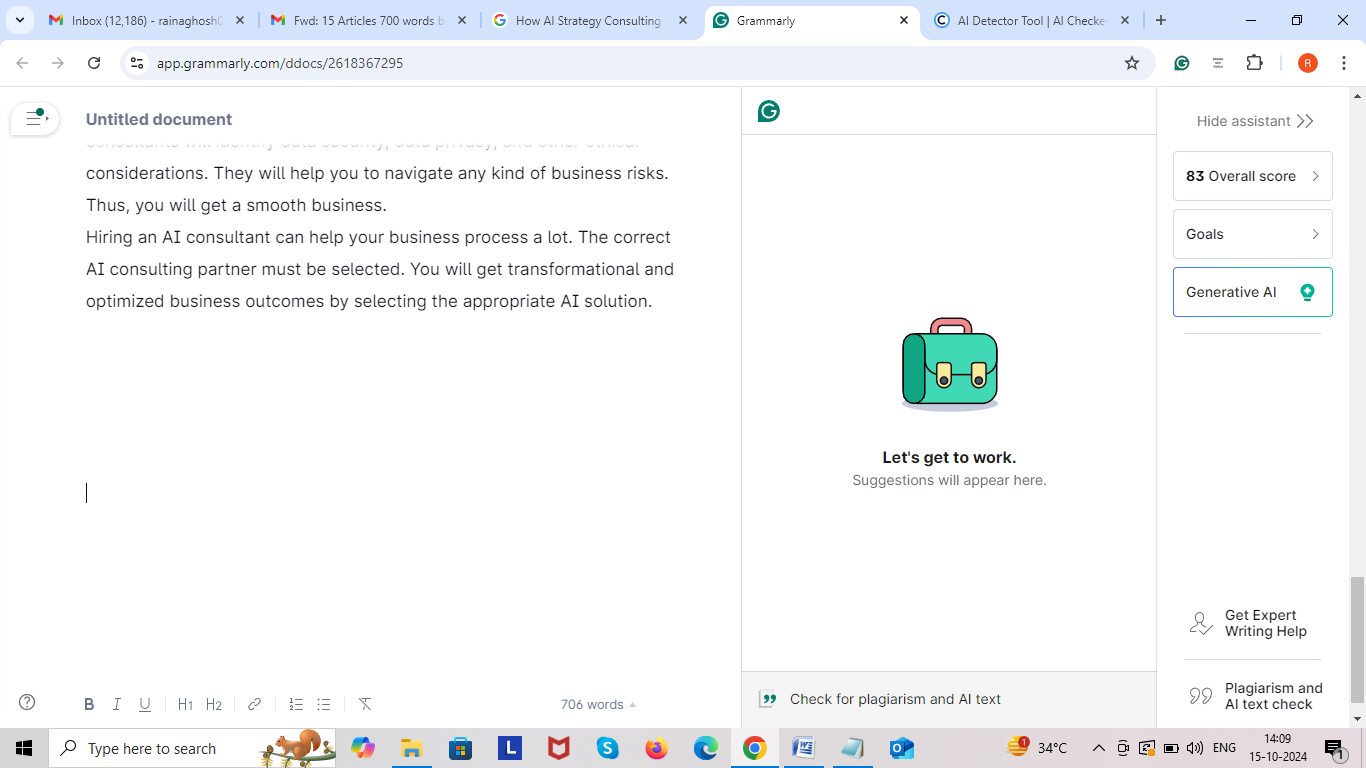Switch to the Fwd: 15 Articles tab

point(369,20)
